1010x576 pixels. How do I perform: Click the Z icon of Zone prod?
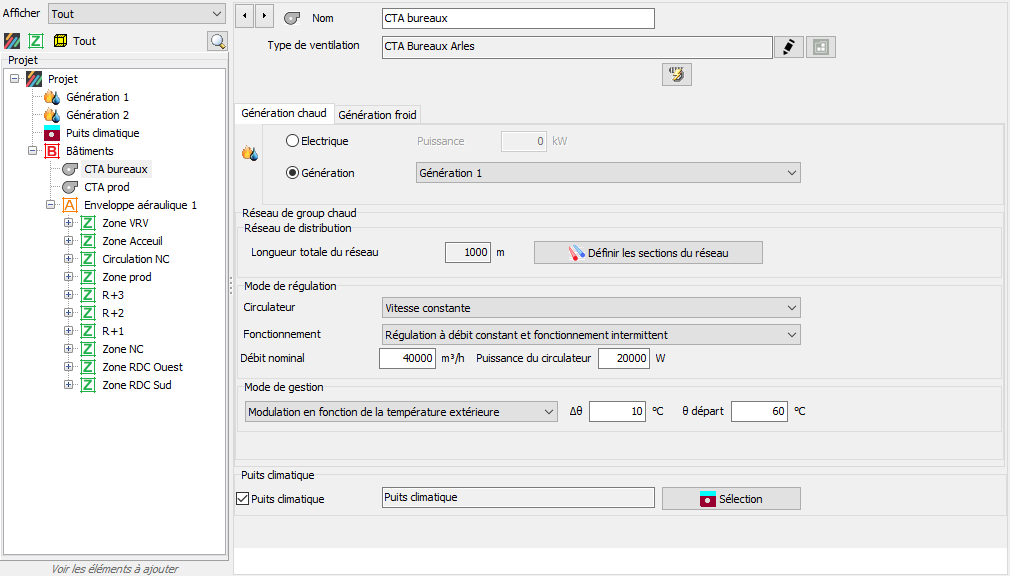(x=88, y=277)
